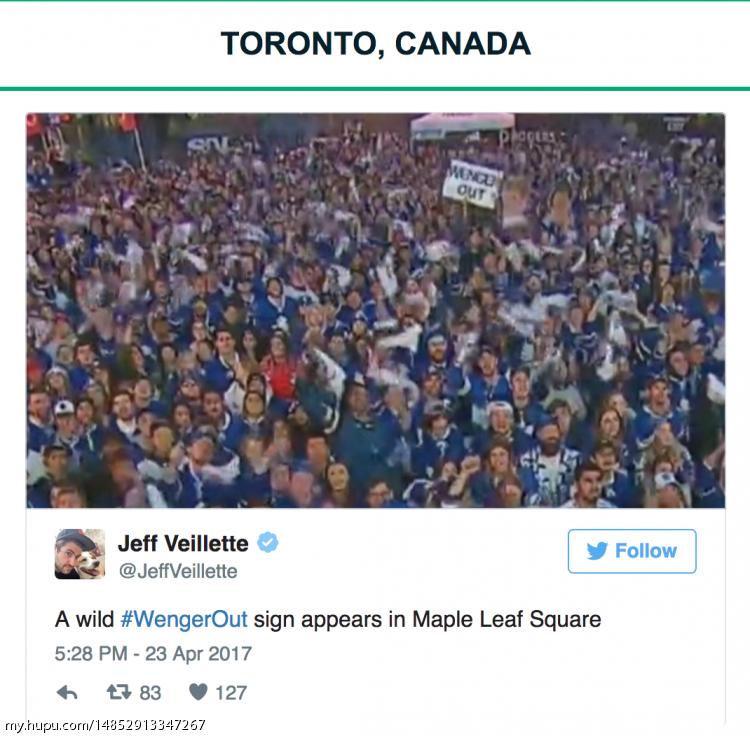The image size is (750, 736).
Task: Click the like count 127
Action: (x=231, y=692)
